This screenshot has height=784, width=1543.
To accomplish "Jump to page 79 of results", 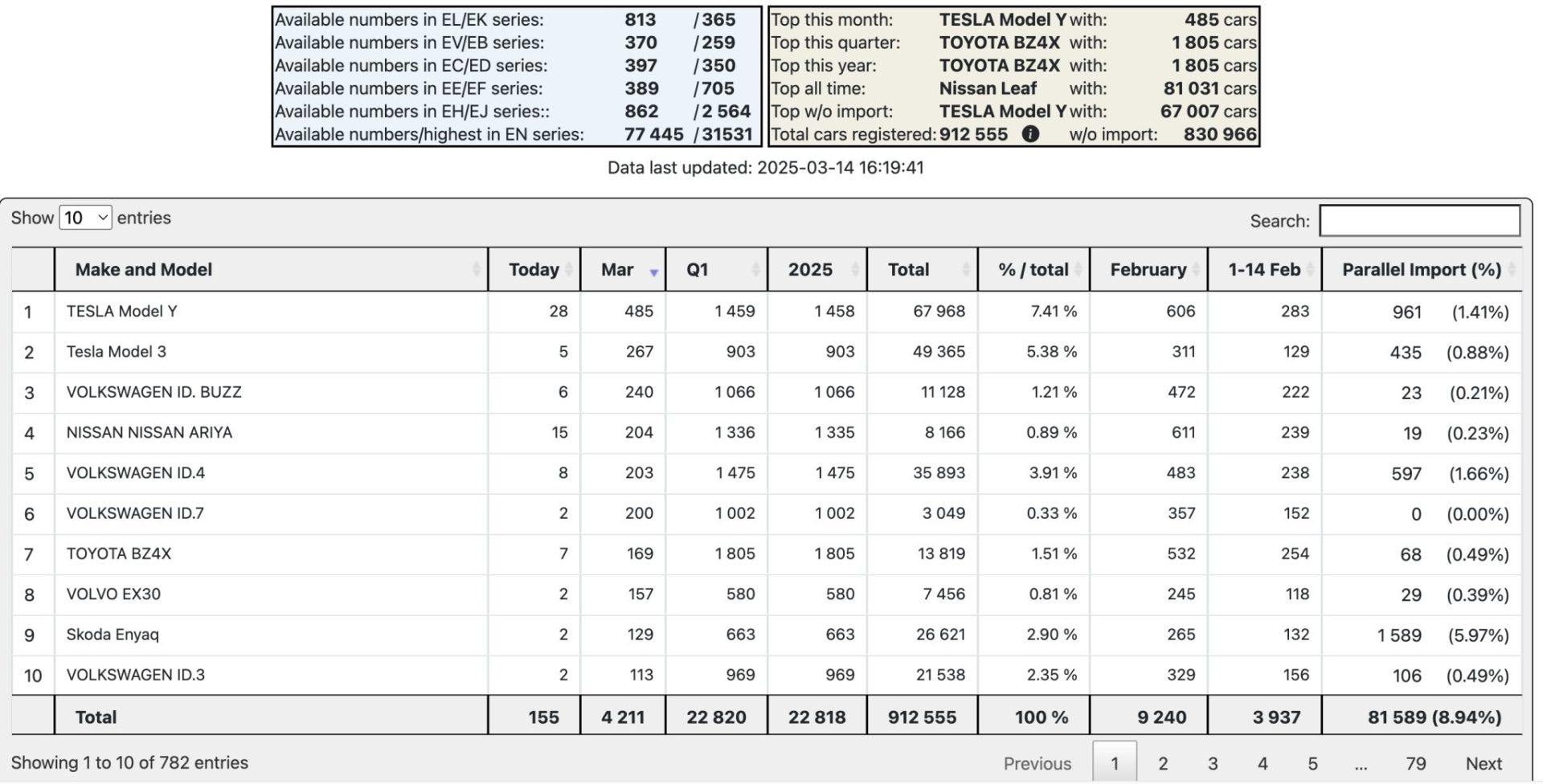I will click(x=1415, y=763).
